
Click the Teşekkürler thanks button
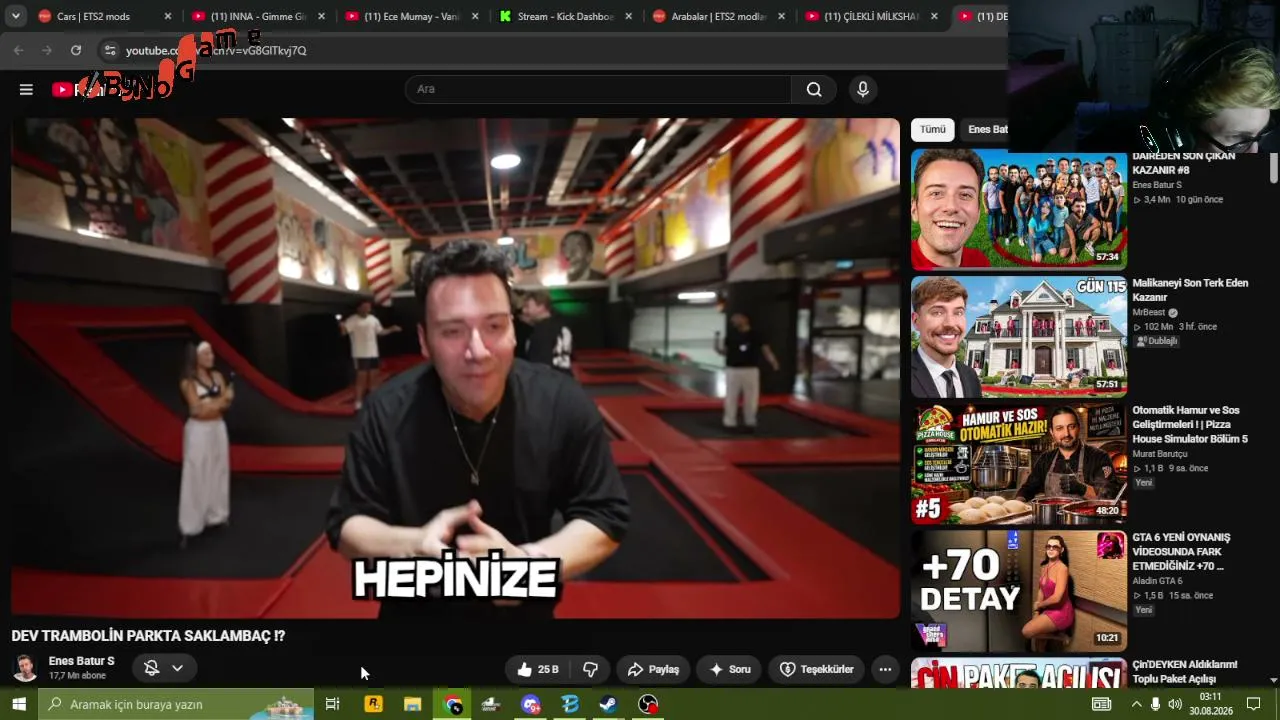click(816, 669)
